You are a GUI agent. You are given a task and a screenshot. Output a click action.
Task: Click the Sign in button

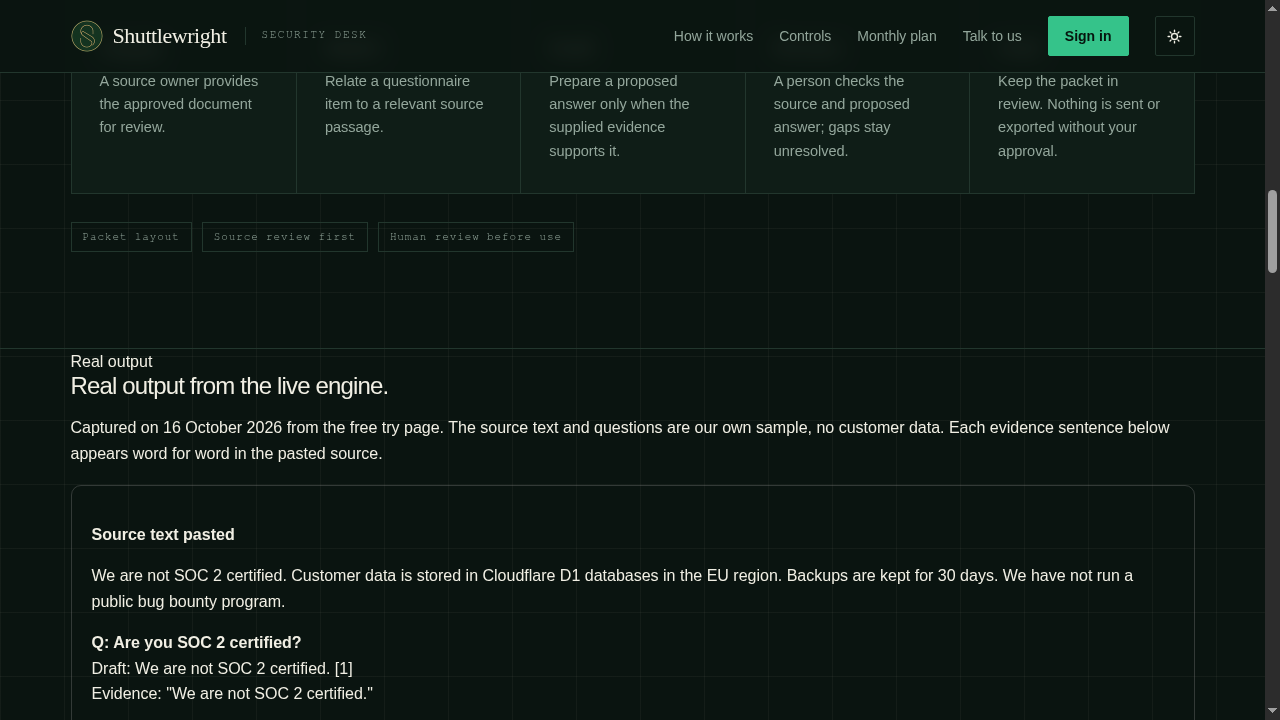(x=1088, y=36)
